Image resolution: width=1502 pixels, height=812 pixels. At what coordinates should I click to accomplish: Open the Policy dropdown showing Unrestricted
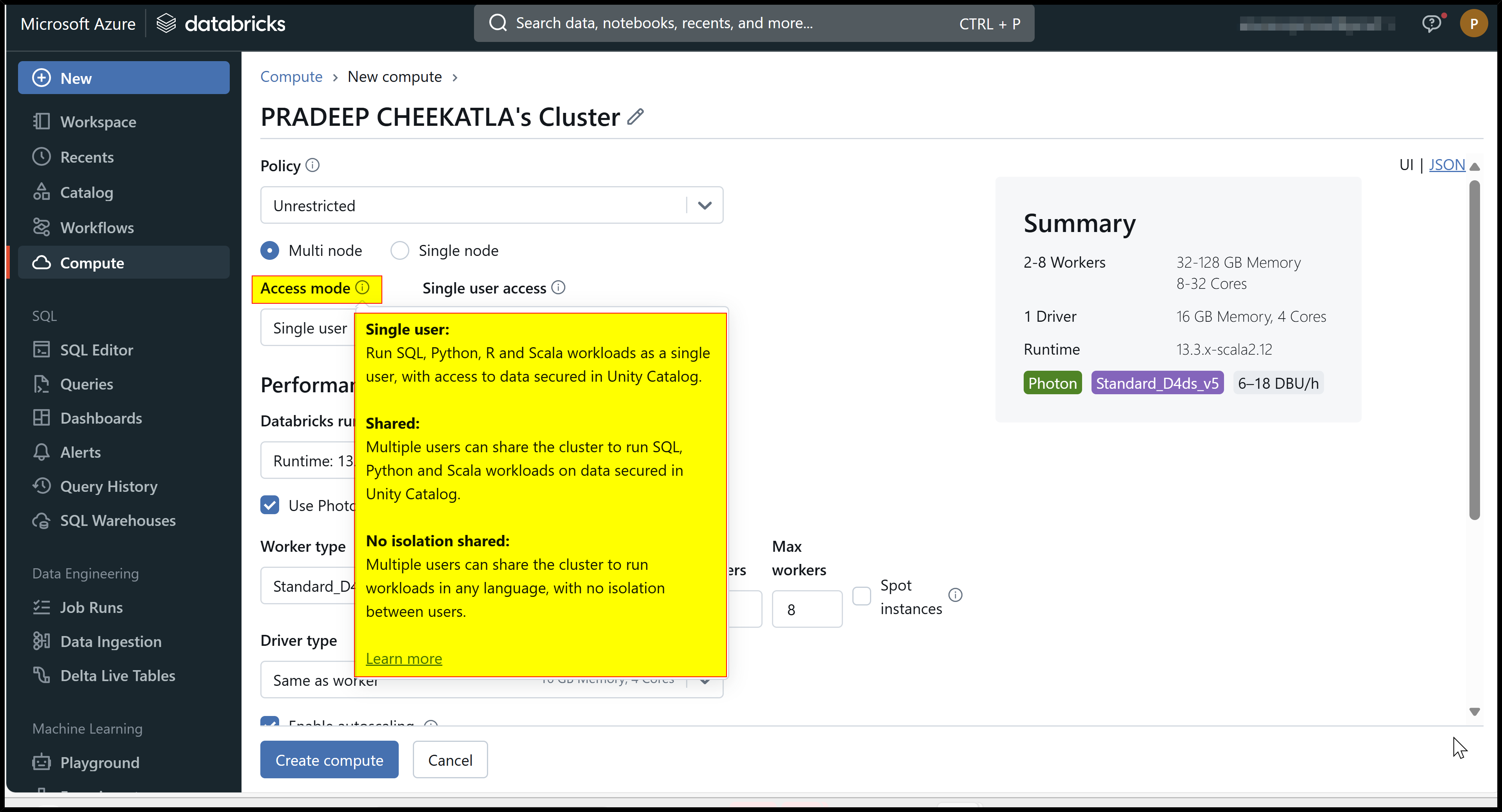coord(492,205)
